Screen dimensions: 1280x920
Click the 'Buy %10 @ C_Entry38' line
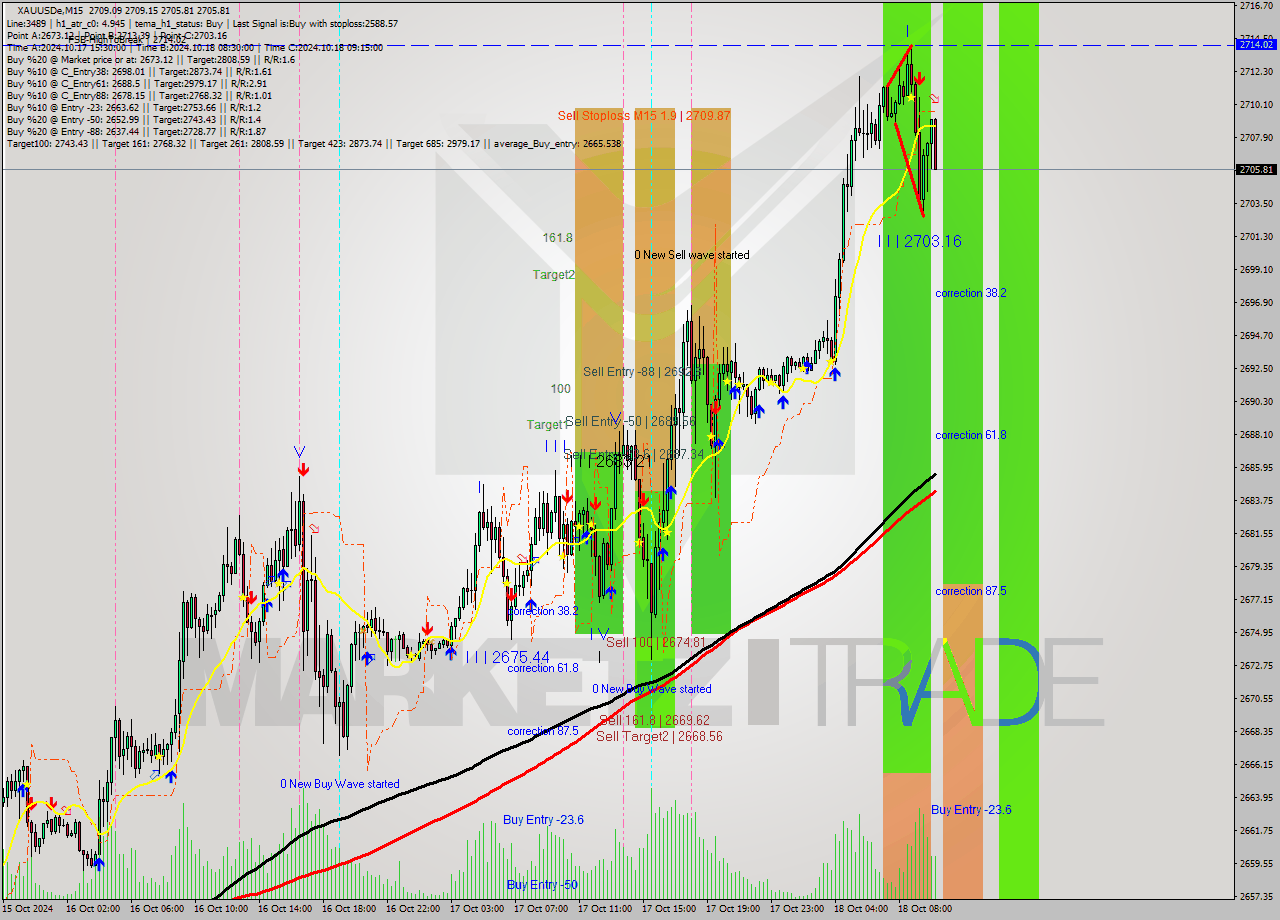coord(140,71)
